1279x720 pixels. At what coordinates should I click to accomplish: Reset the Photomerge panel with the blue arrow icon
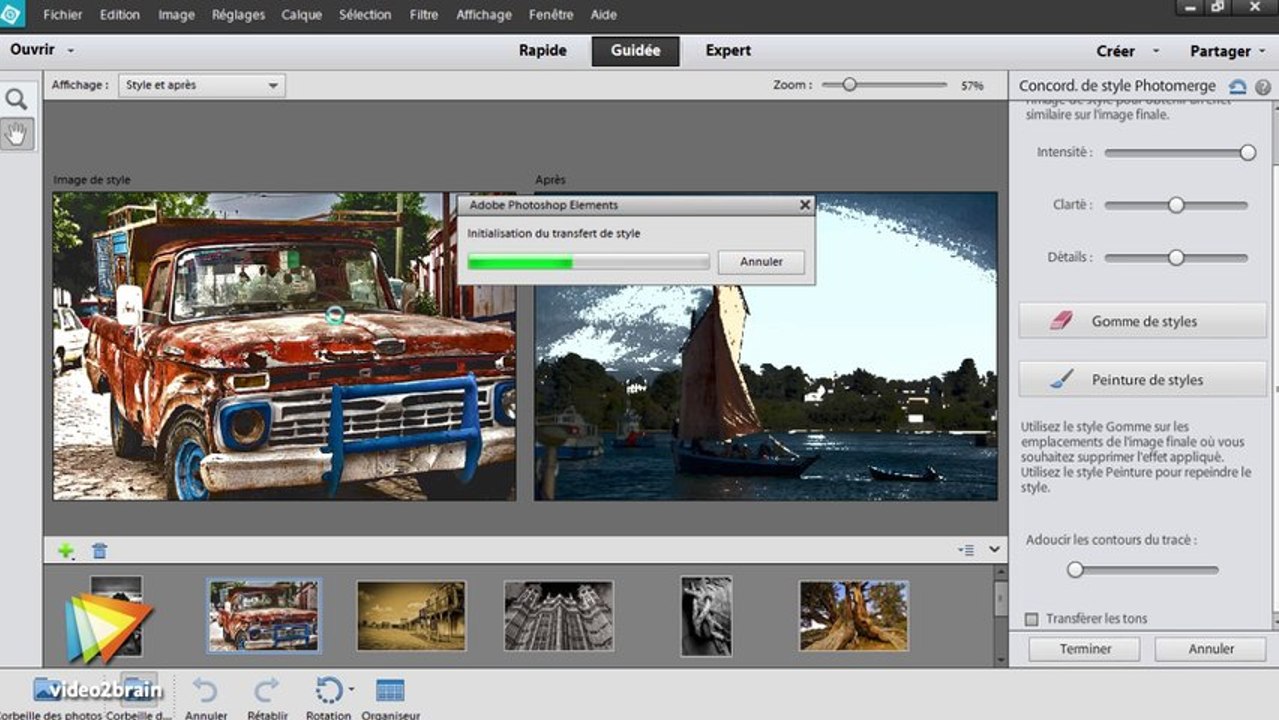pos(1238,87)
